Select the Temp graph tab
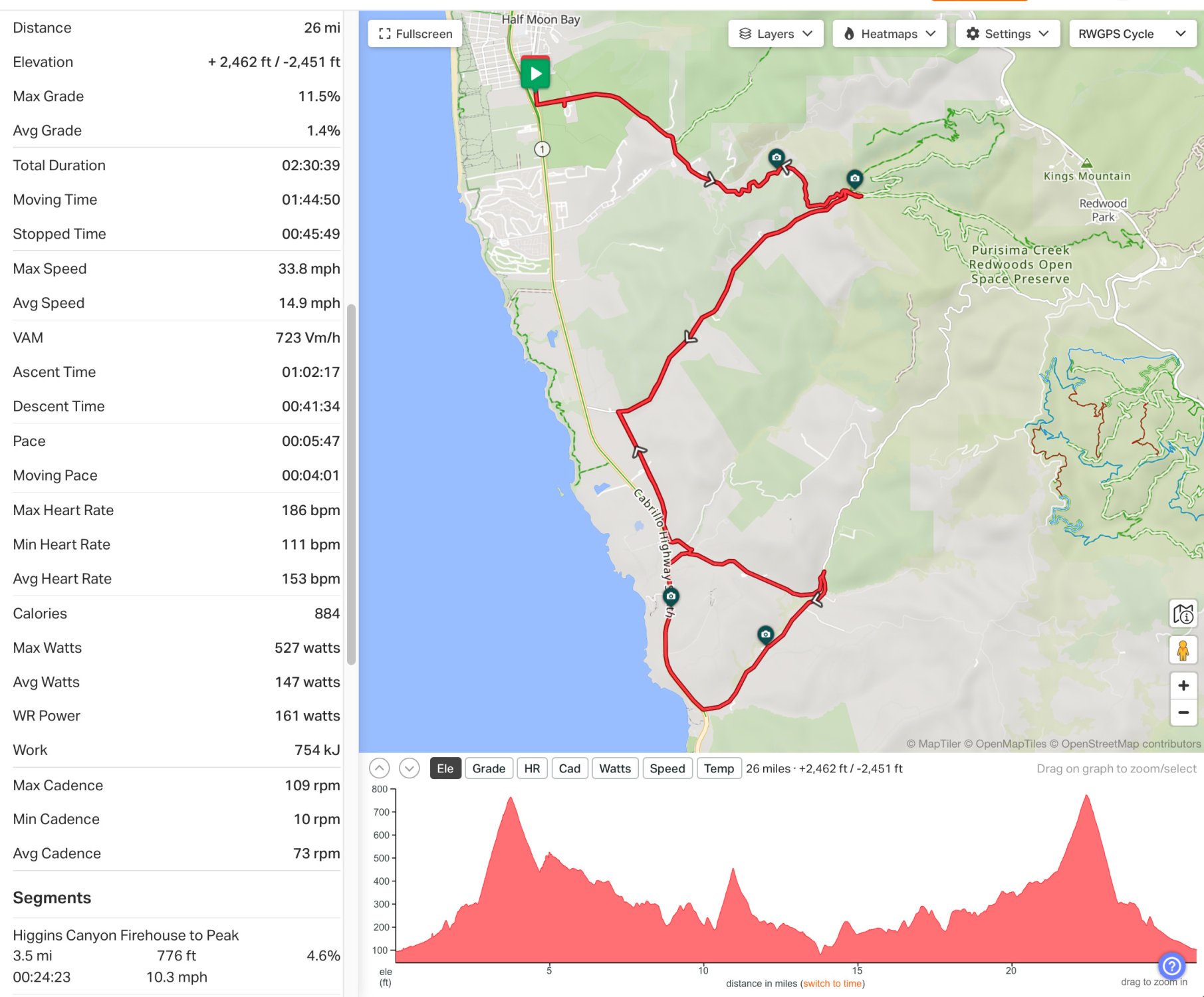This screenshot has width=1204, height=997. pos(719,768)
